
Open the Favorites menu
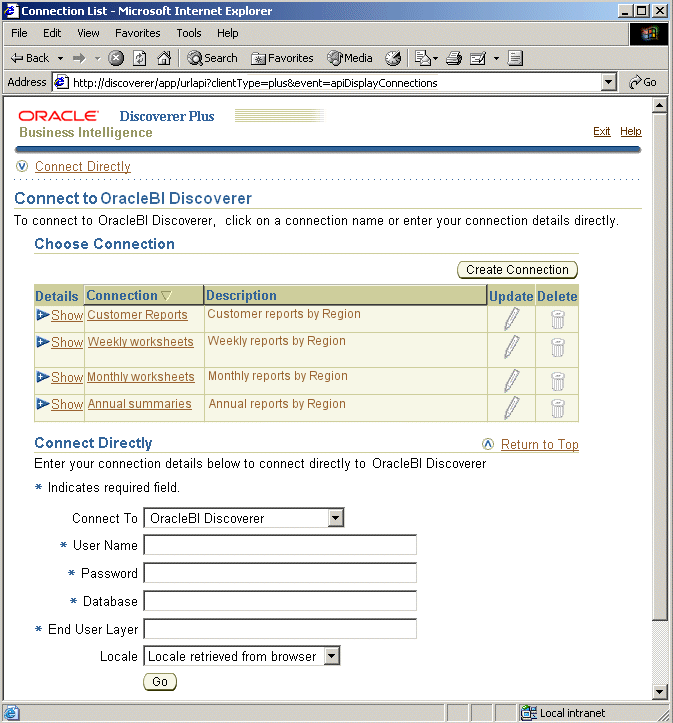pos(137,33)
